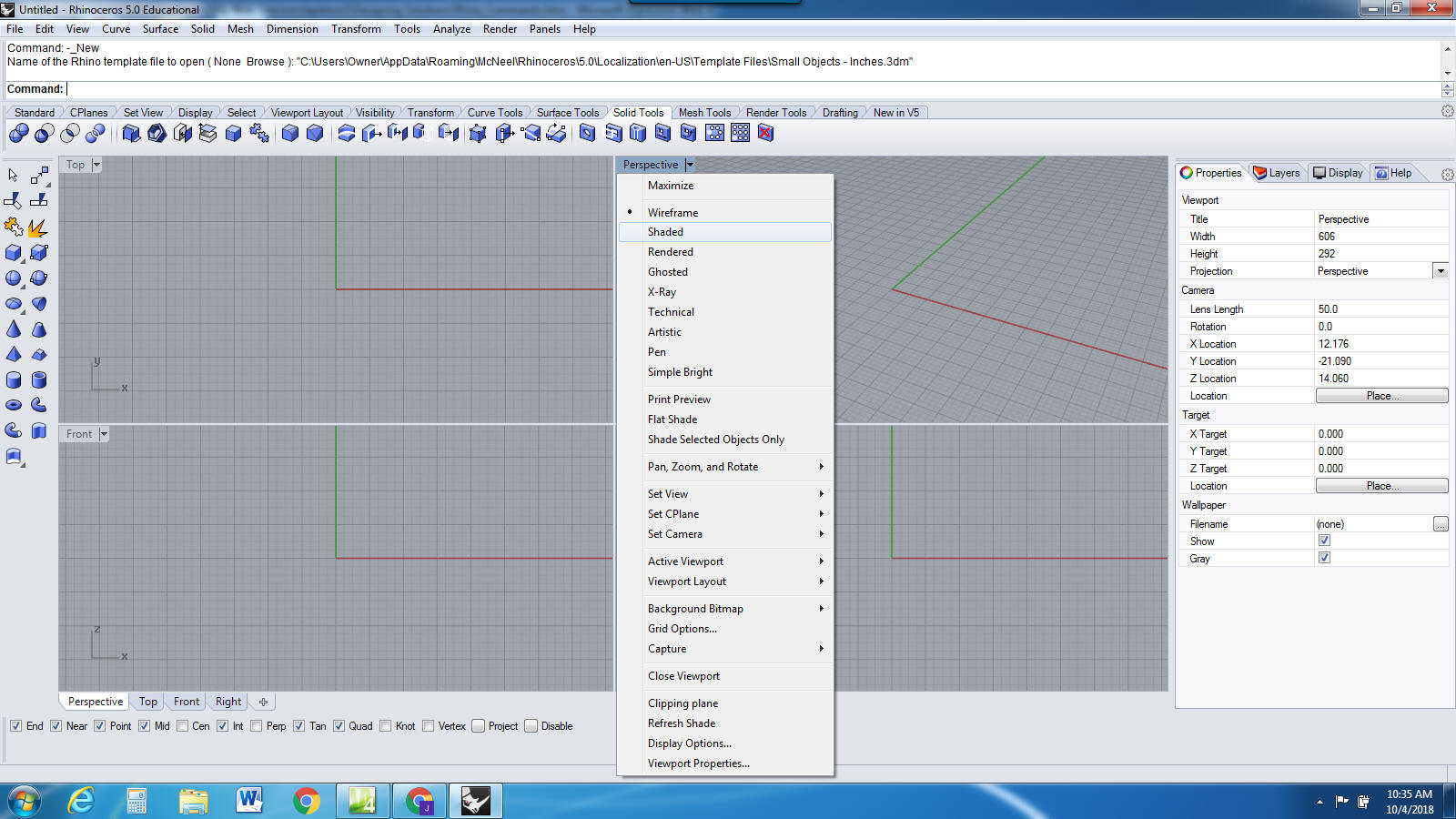The image size is (1456, 819).
Task: Select the Boolean Union tool
Action: tap(18, 134)
